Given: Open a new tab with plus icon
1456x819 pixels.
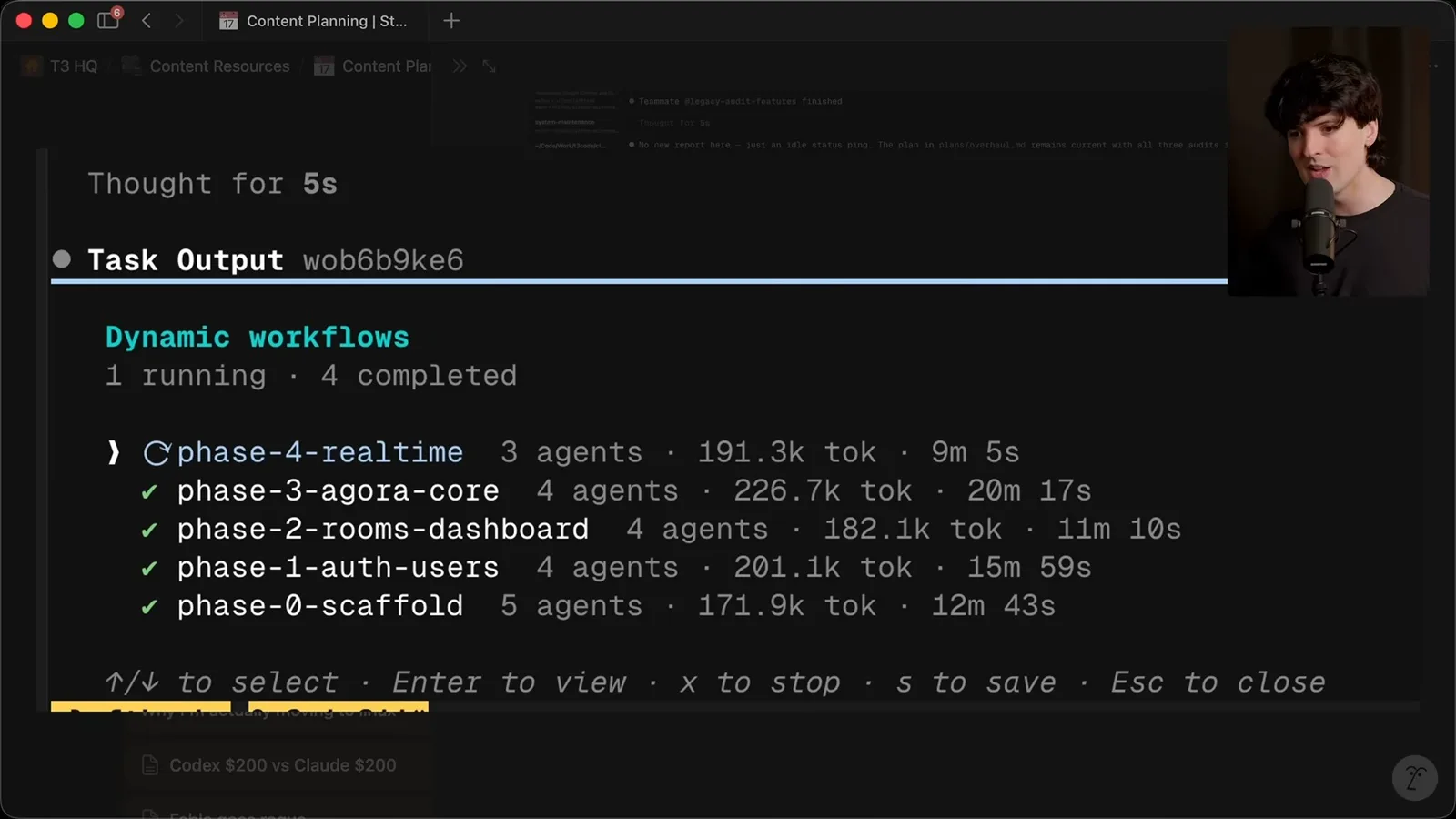Looking at the screenshot, I should click(451, 20).
